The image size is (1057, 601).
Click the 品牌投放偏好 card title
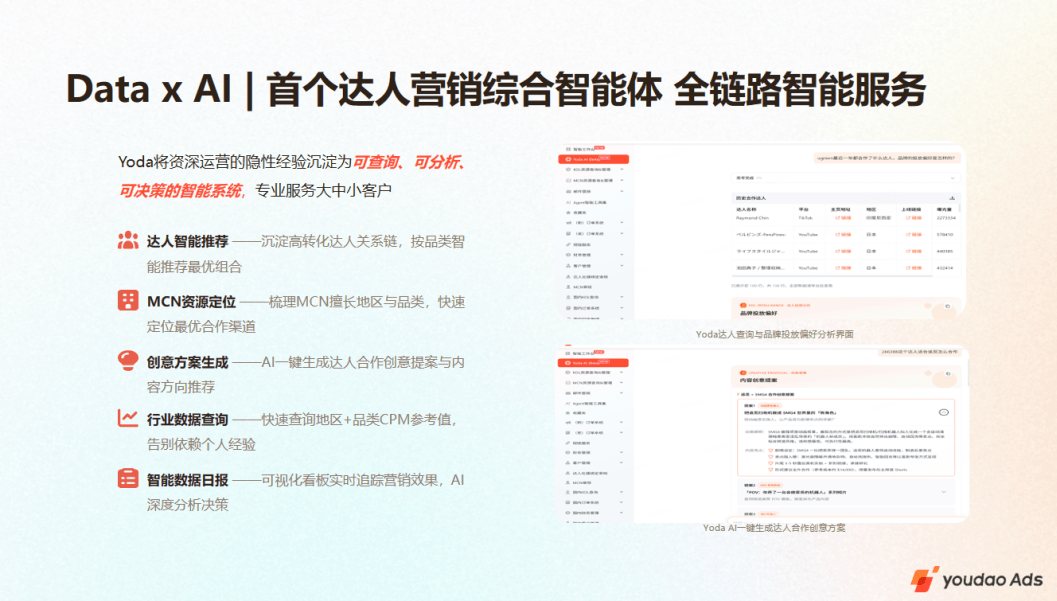coord(758,313)
